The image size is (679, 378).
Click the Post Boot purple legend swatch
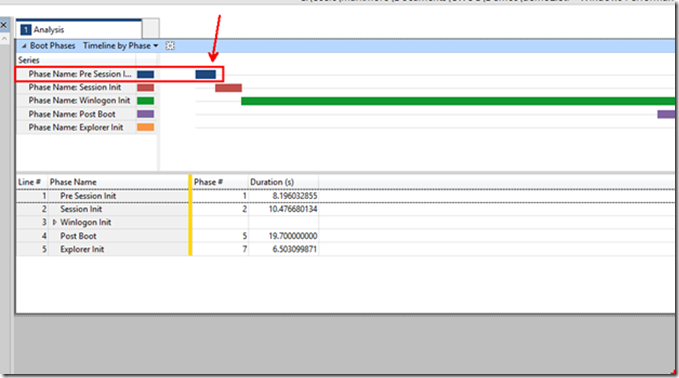[x=146, y=114]
